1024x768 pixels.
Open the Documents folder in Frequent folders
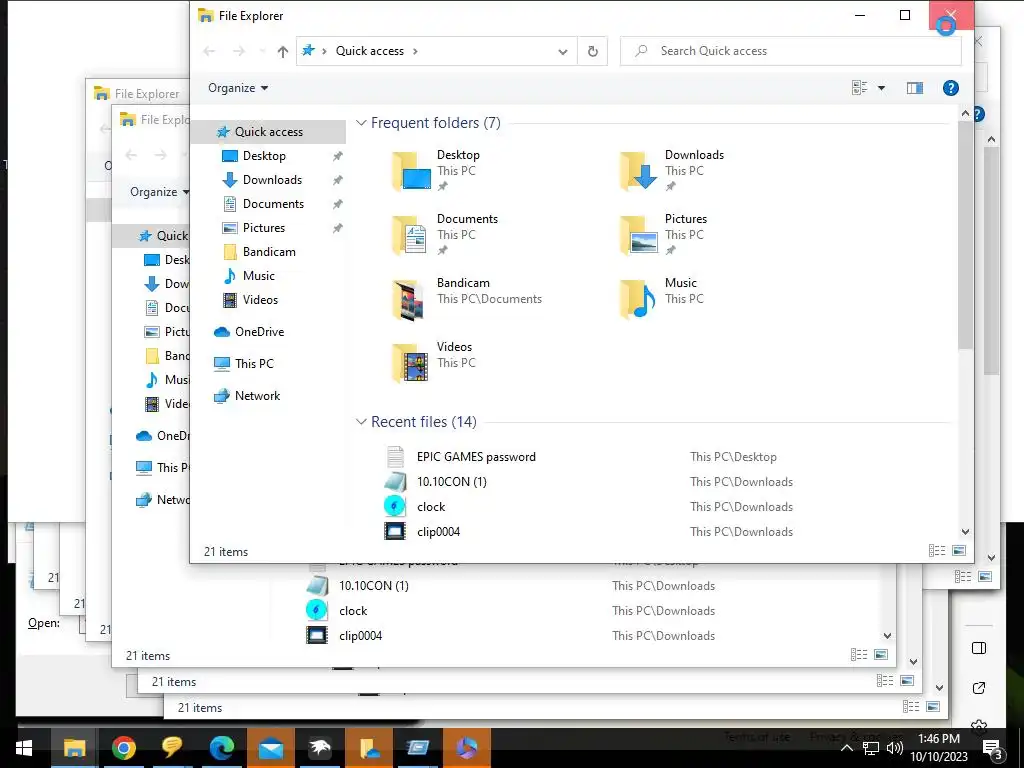444,234
